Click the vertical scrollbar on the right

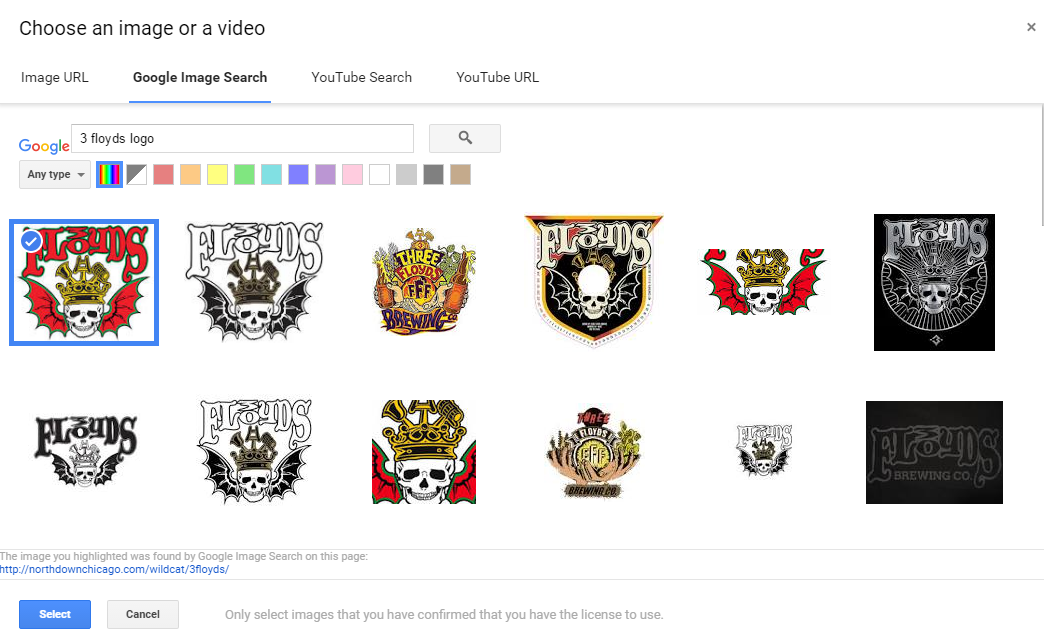tap(1041, 166)
